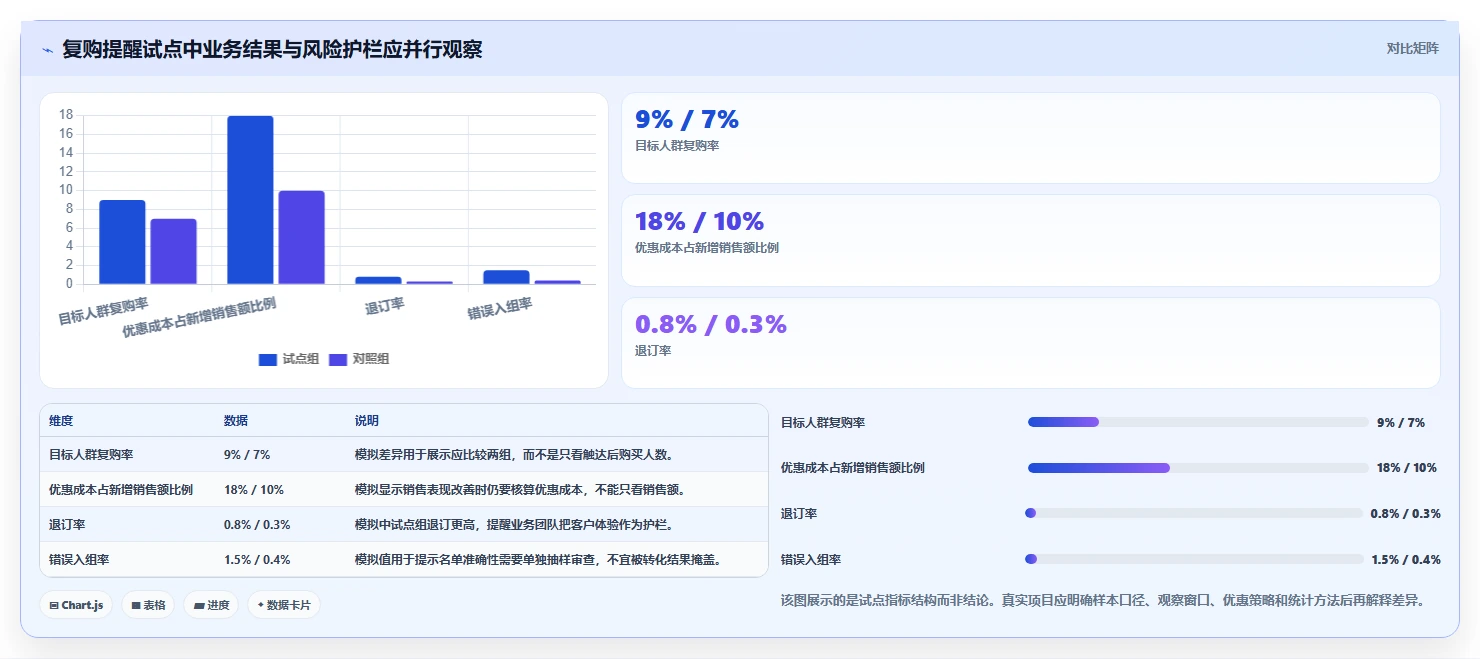Click the 表格 chip
This screenshot has width=1480, height=659.
pyautogui.click(x=148, y=605)
